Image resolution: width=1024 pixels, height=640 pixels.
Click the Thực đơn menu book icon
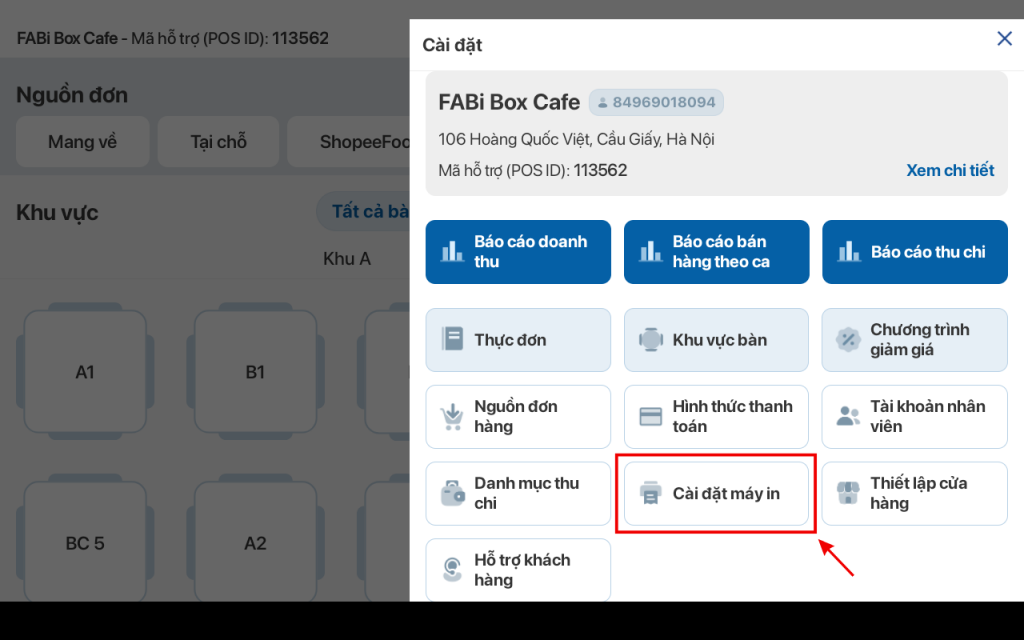point(452,339)
